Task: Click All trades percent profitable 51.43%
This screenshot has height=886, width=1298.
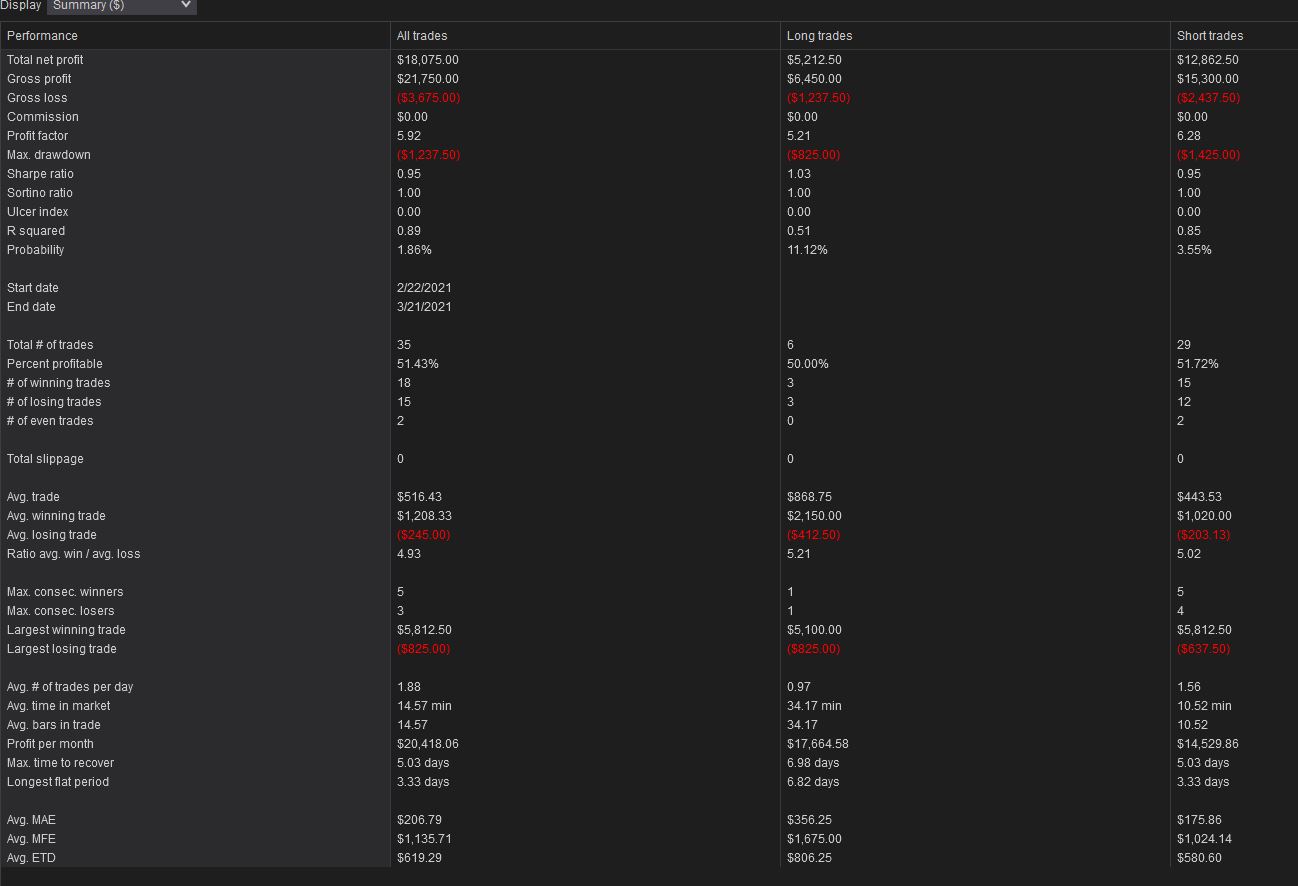Action: 418,364
